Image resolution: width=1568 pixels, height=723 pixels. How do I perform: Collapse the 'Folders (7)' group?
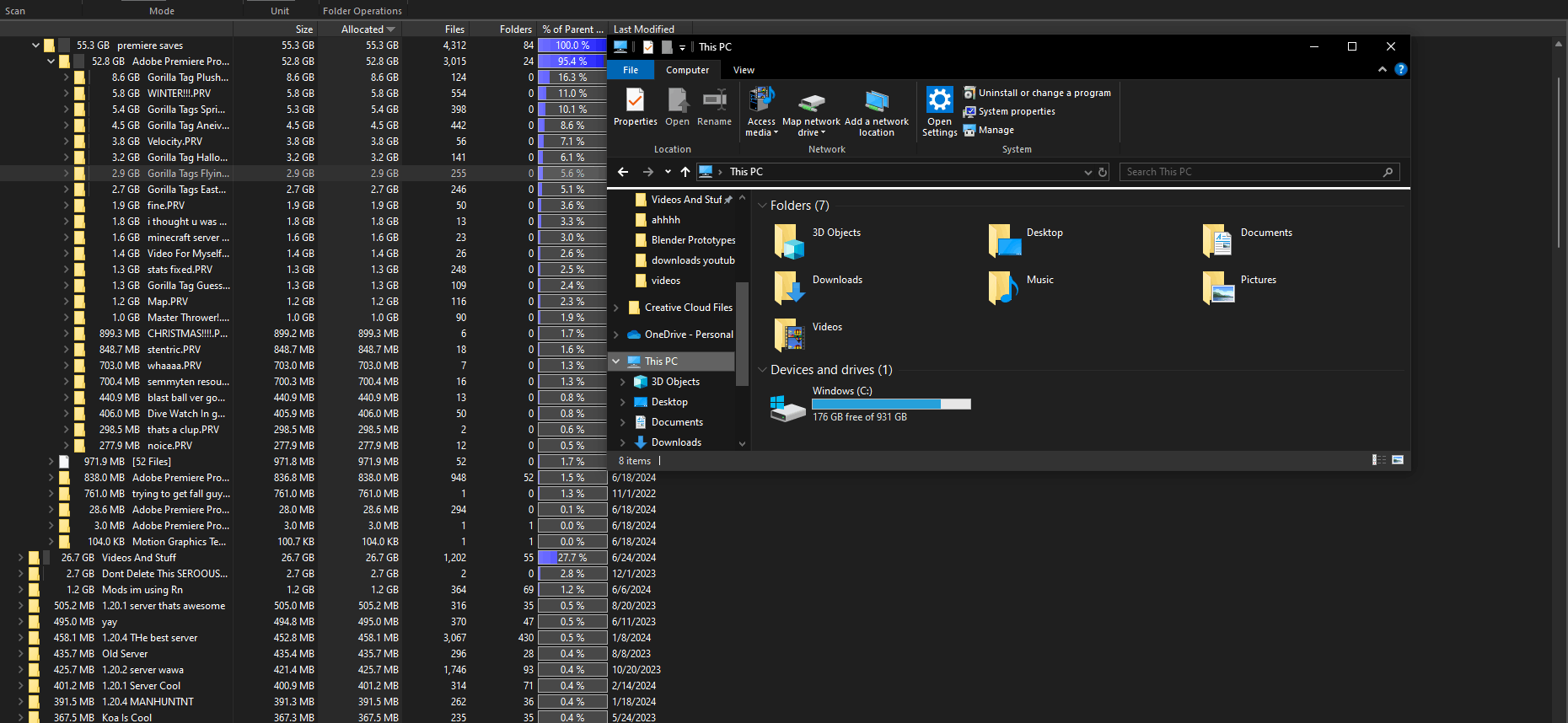point(762,206)
